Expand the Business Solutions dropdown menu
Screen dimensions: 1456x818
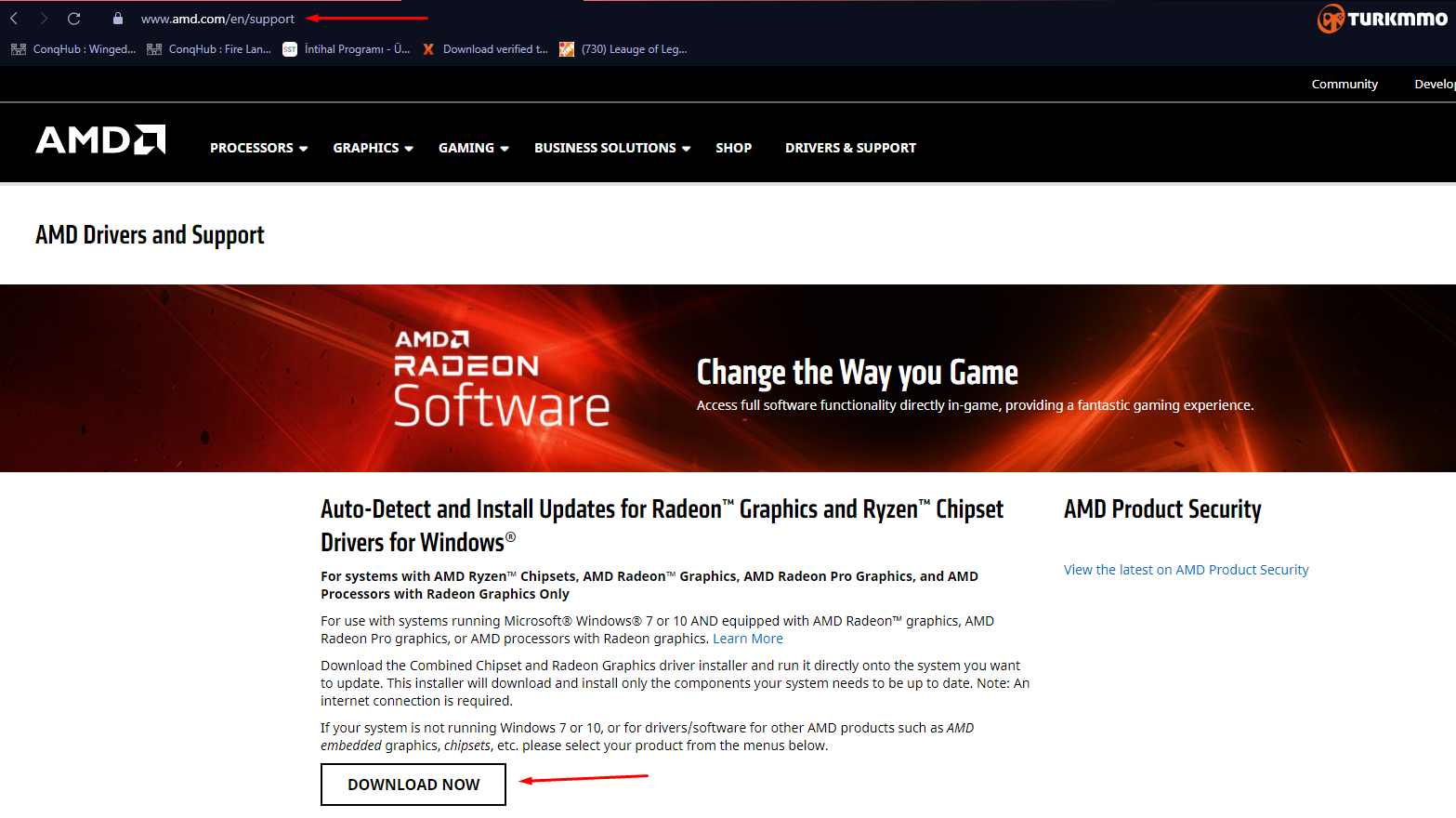pyautogui.click(x=612, y=148)
